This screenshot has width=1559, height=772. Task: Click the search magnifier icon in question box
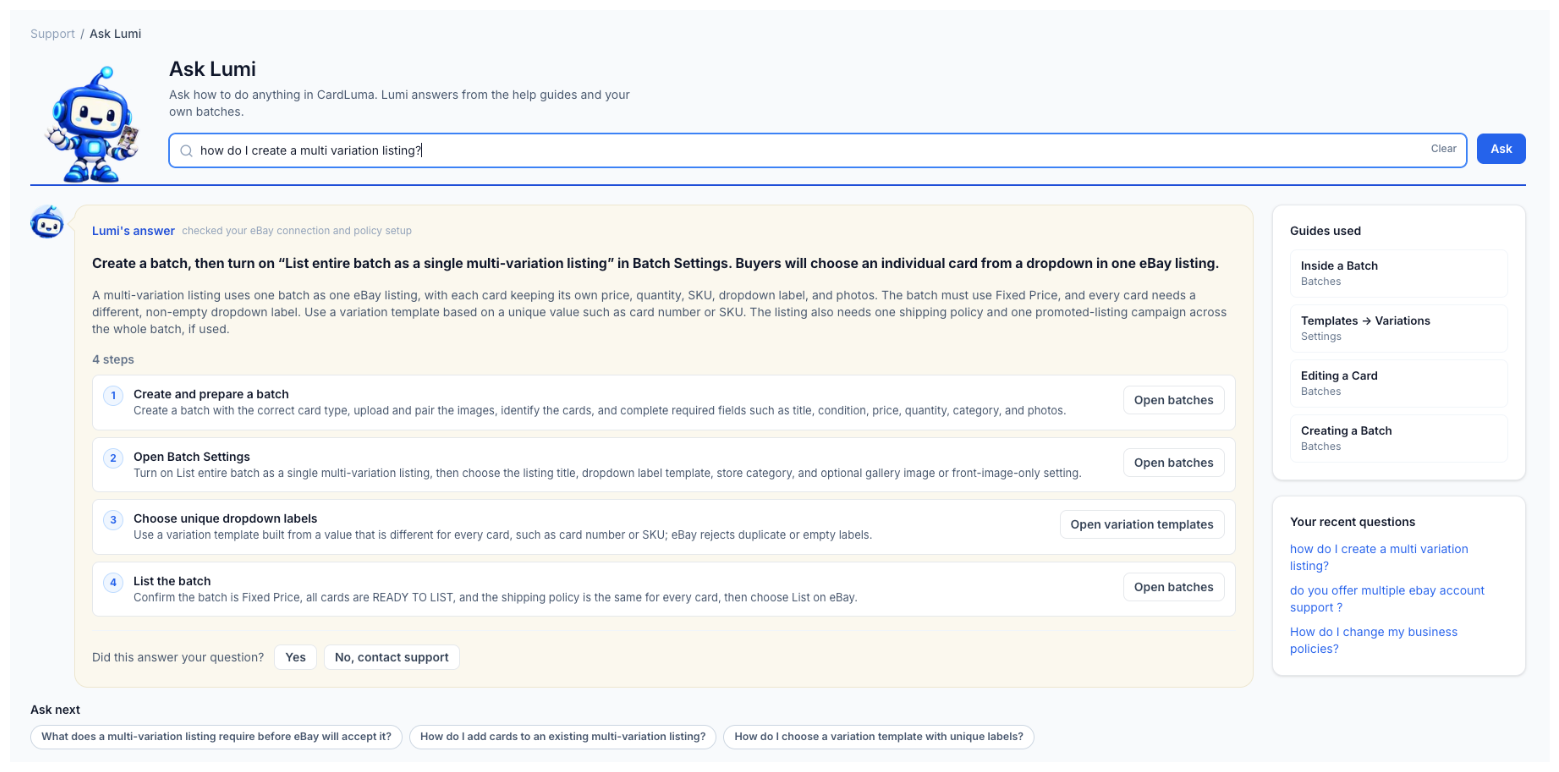[186, 150]
